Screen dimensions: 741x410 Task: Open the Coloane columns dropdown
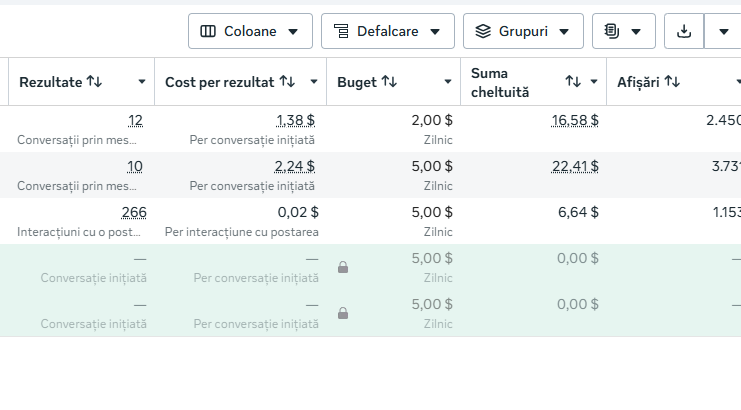coord(250,31)
